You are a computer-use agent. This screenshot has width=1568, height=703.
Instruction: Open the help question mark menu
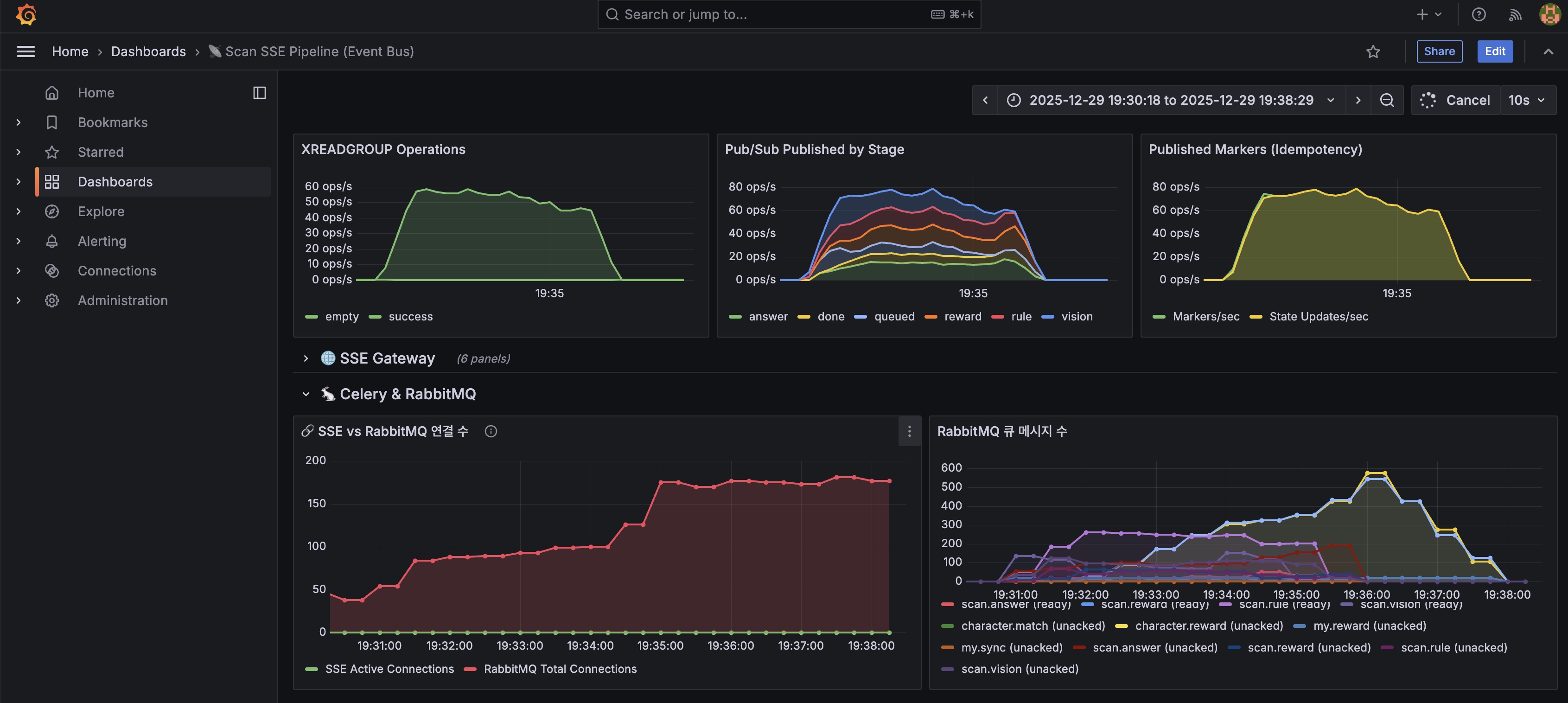point(1479,15)
